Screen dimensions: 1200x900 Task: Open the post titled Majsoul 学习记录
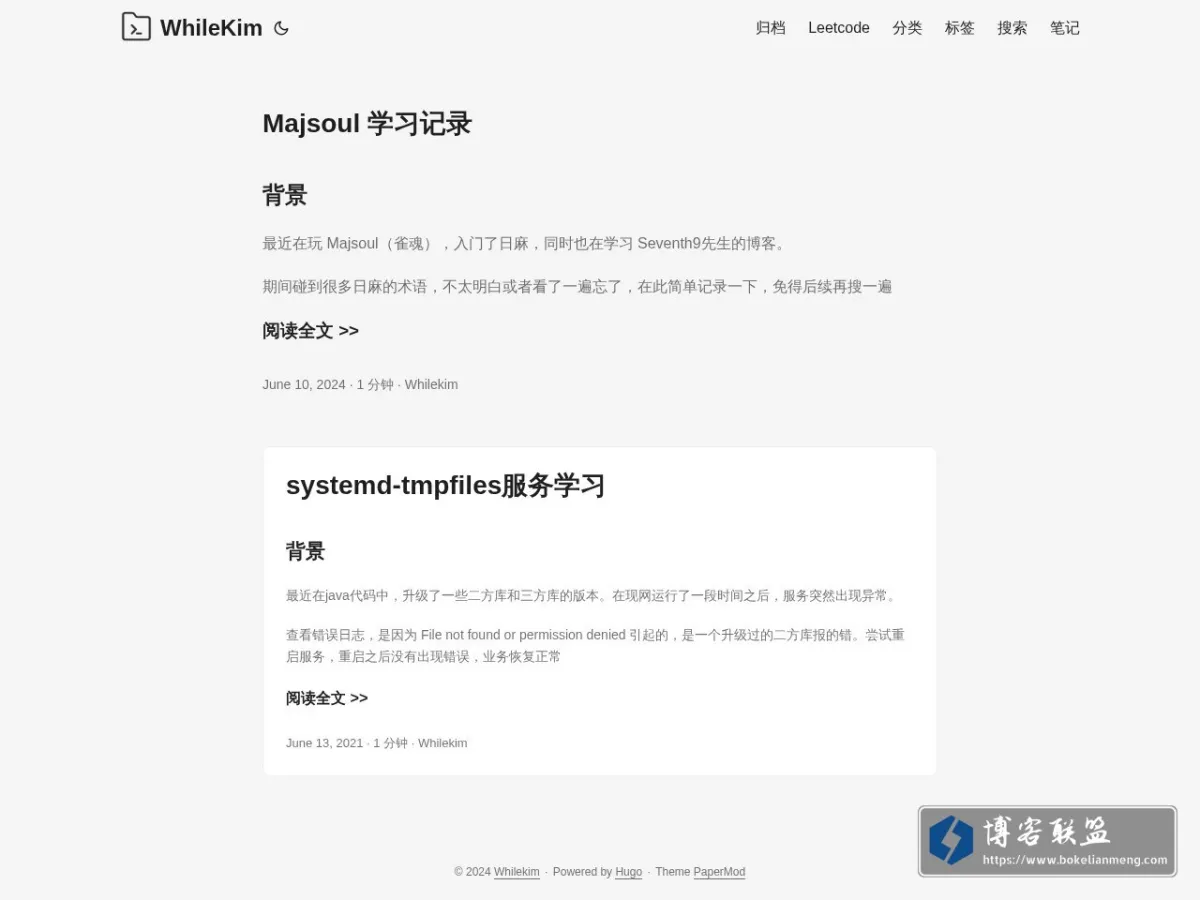coord(367,124)
